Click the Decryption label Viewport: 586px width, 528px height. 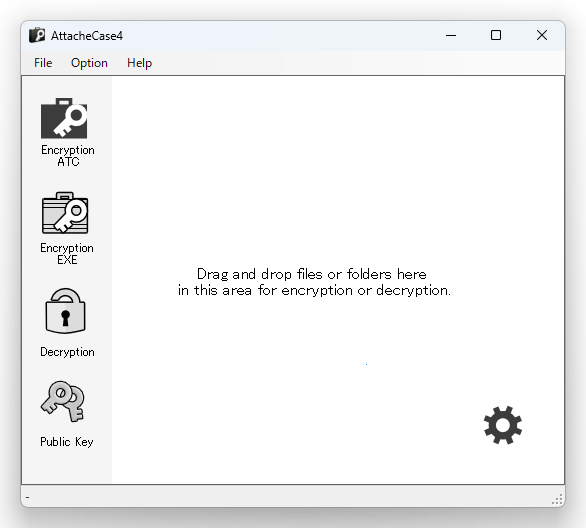(67, 352)
